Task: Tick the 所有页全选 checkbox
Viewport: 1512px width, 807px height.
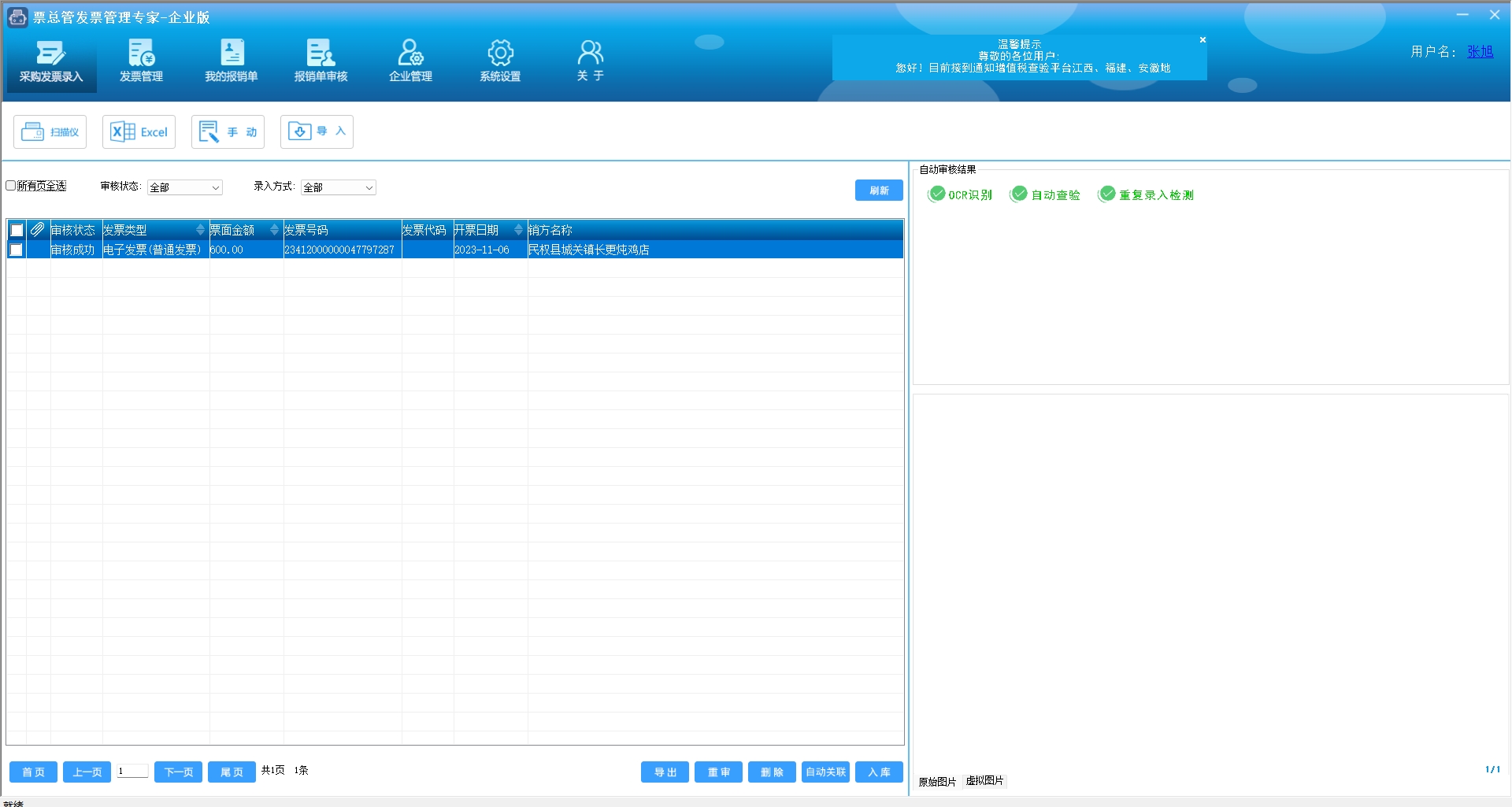Action: point(11,186)
